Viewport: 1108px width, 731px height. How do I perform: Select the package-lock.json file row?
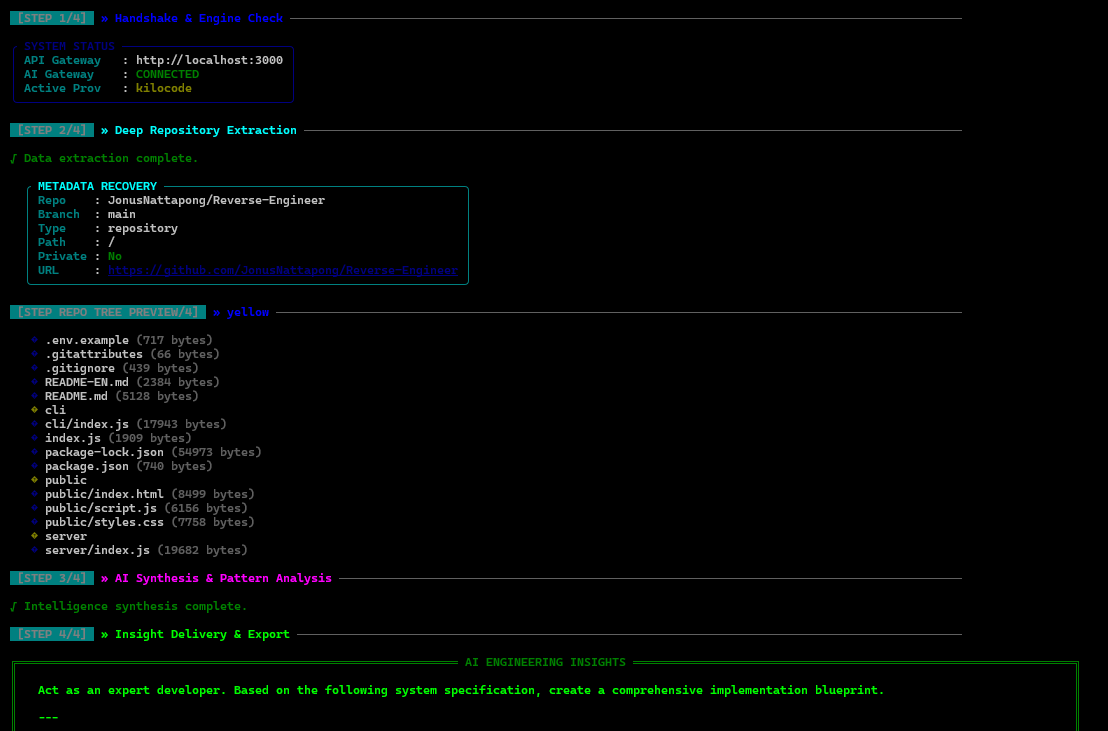146,452
